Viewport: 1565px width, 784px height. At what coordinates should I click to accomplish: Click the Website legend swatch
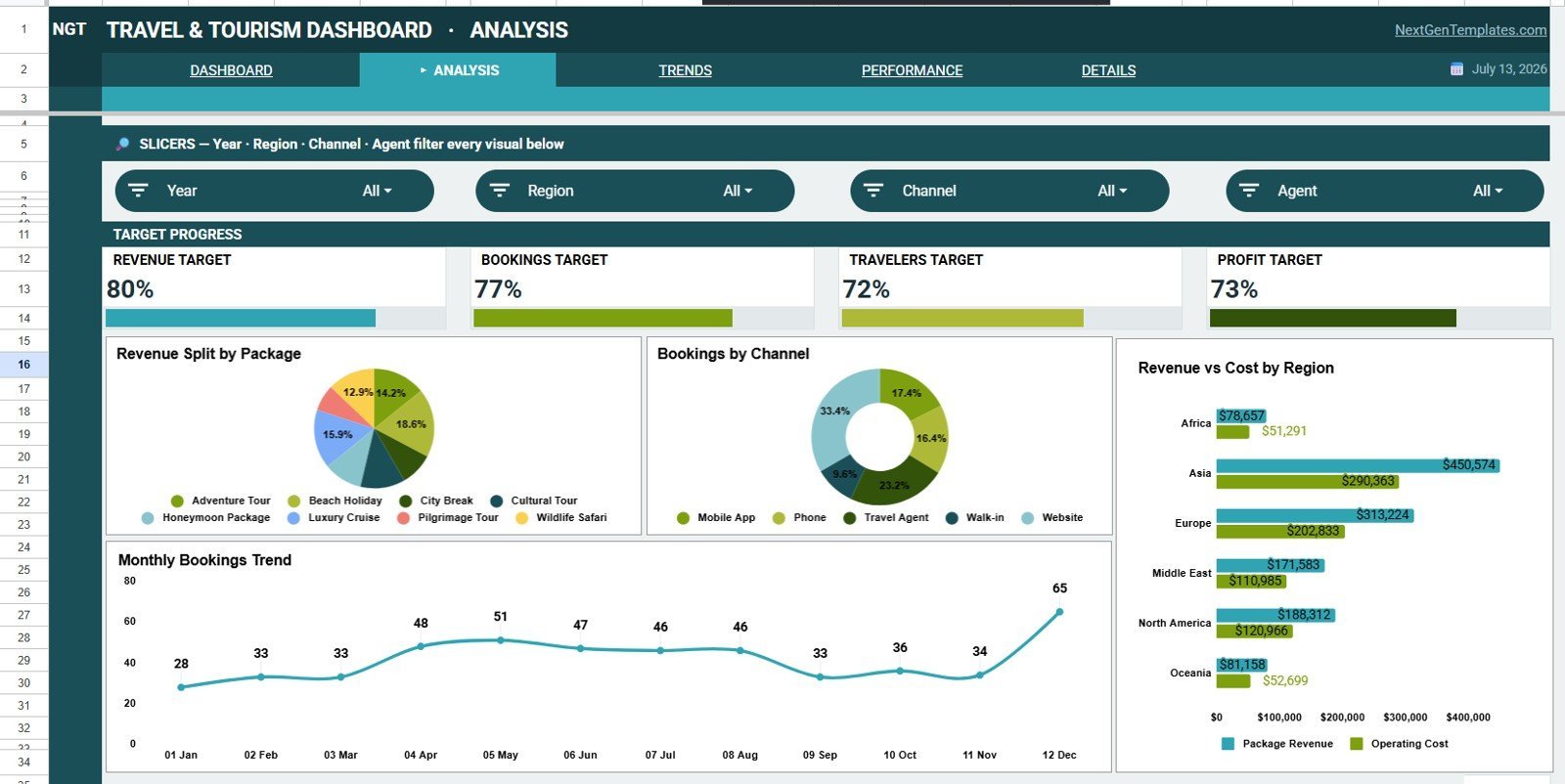[1027, 518]
